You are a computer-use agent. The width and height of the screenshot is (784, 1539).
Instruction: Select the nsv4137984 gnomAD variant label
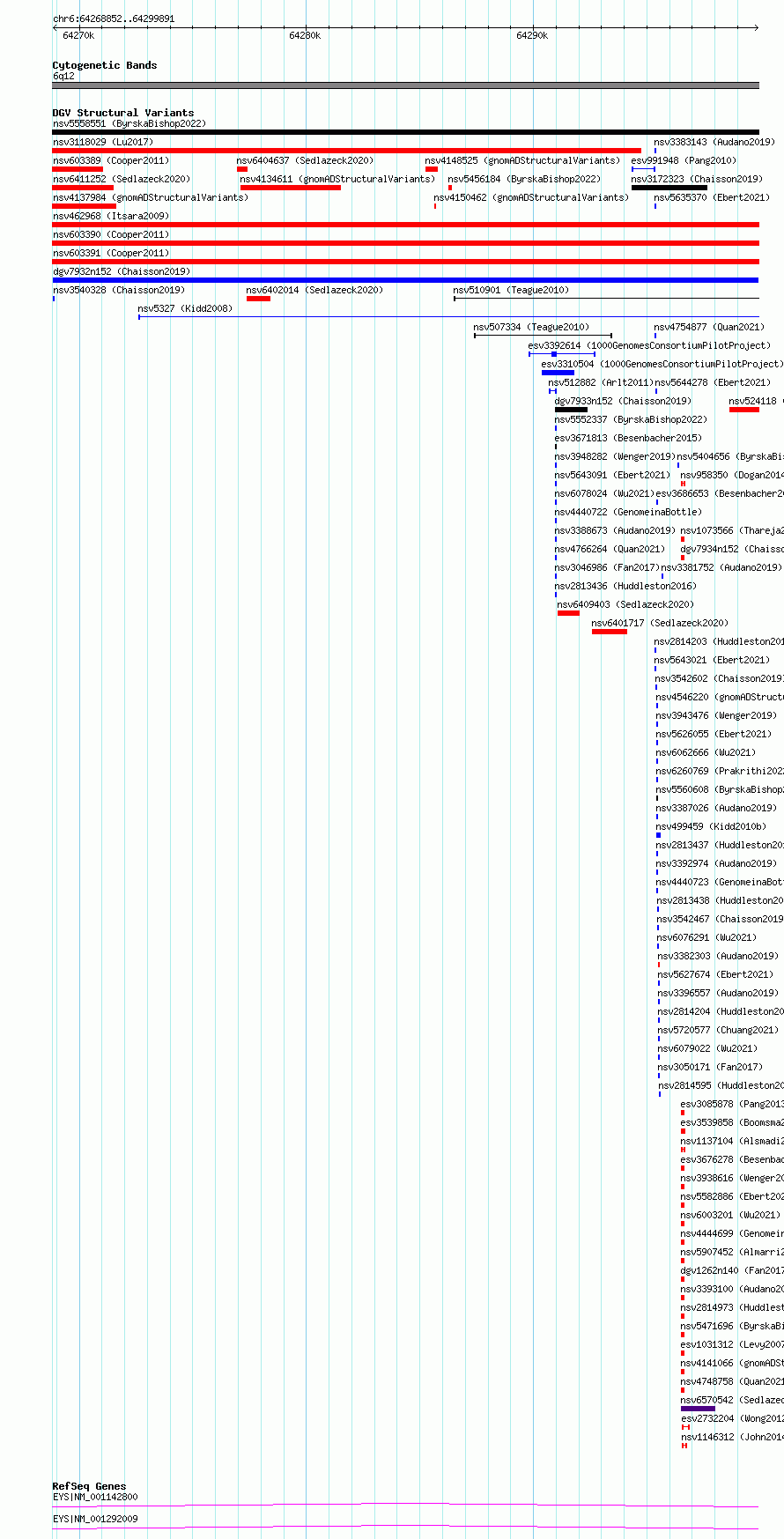coord(151,198)
